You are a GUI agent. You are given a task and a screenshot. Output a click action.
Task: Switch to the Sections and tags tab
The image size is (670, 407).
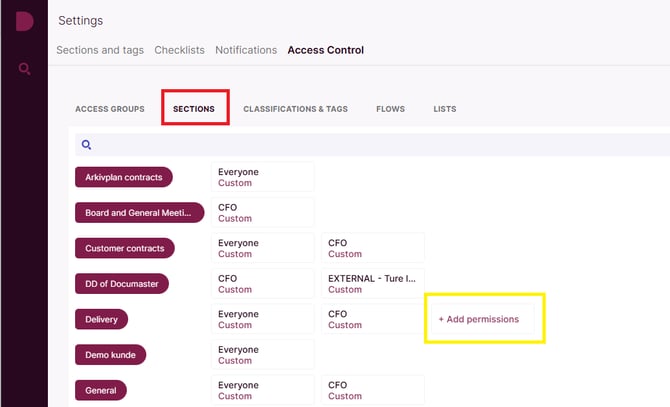point(100,50)
